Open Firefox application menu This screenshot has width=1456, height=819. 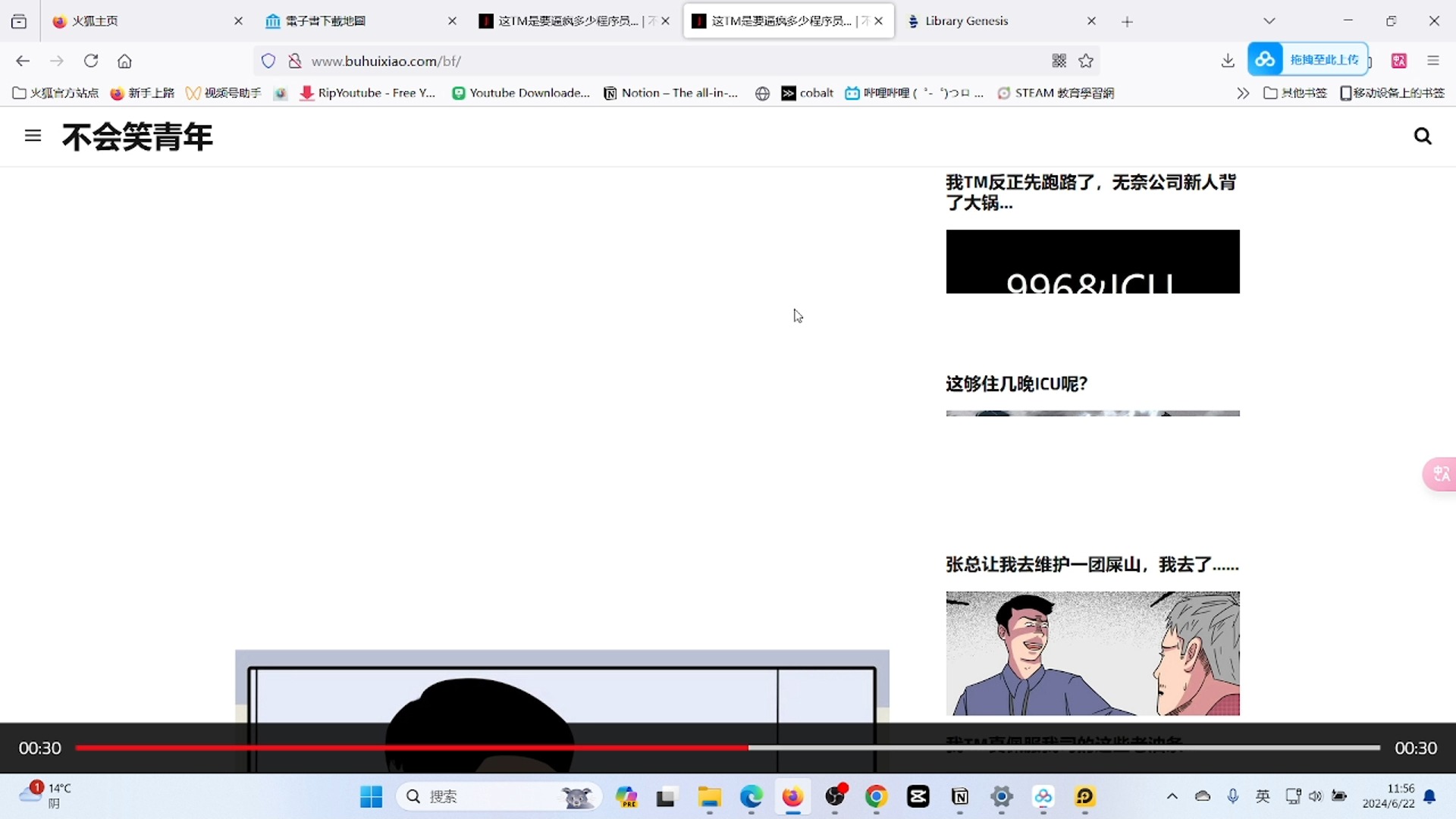pyautogui.click(x=1432, y=61)
